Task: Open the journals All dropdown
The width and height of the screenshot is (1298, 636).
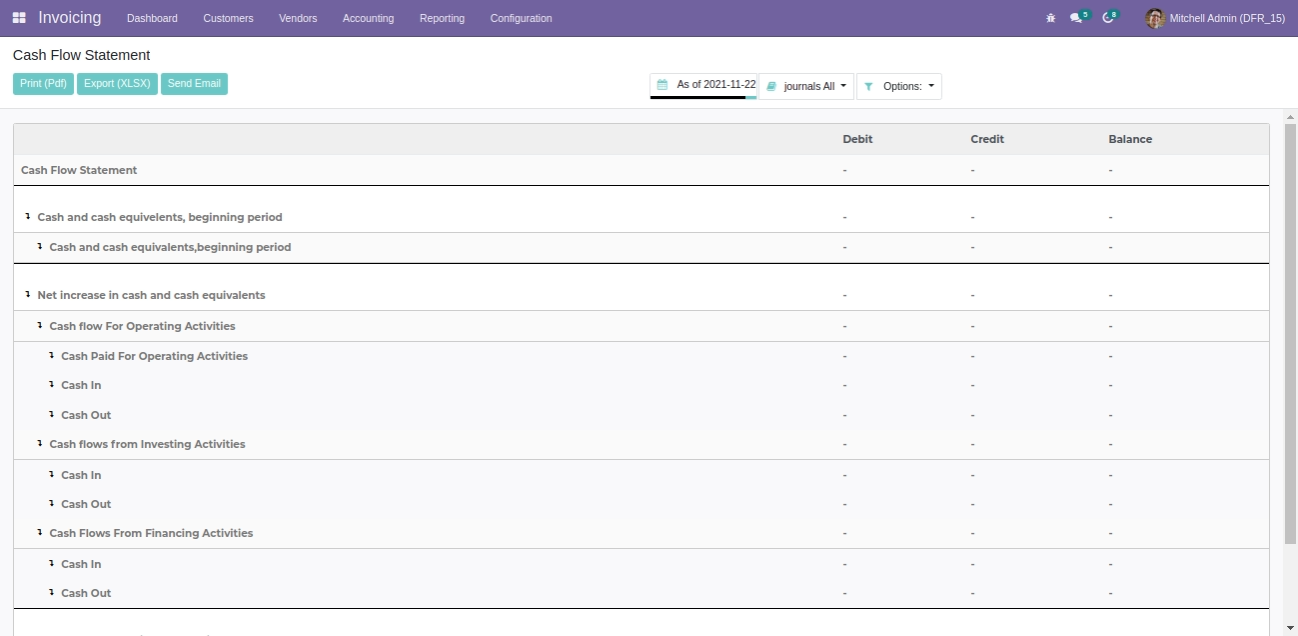Action: point(808,87)
